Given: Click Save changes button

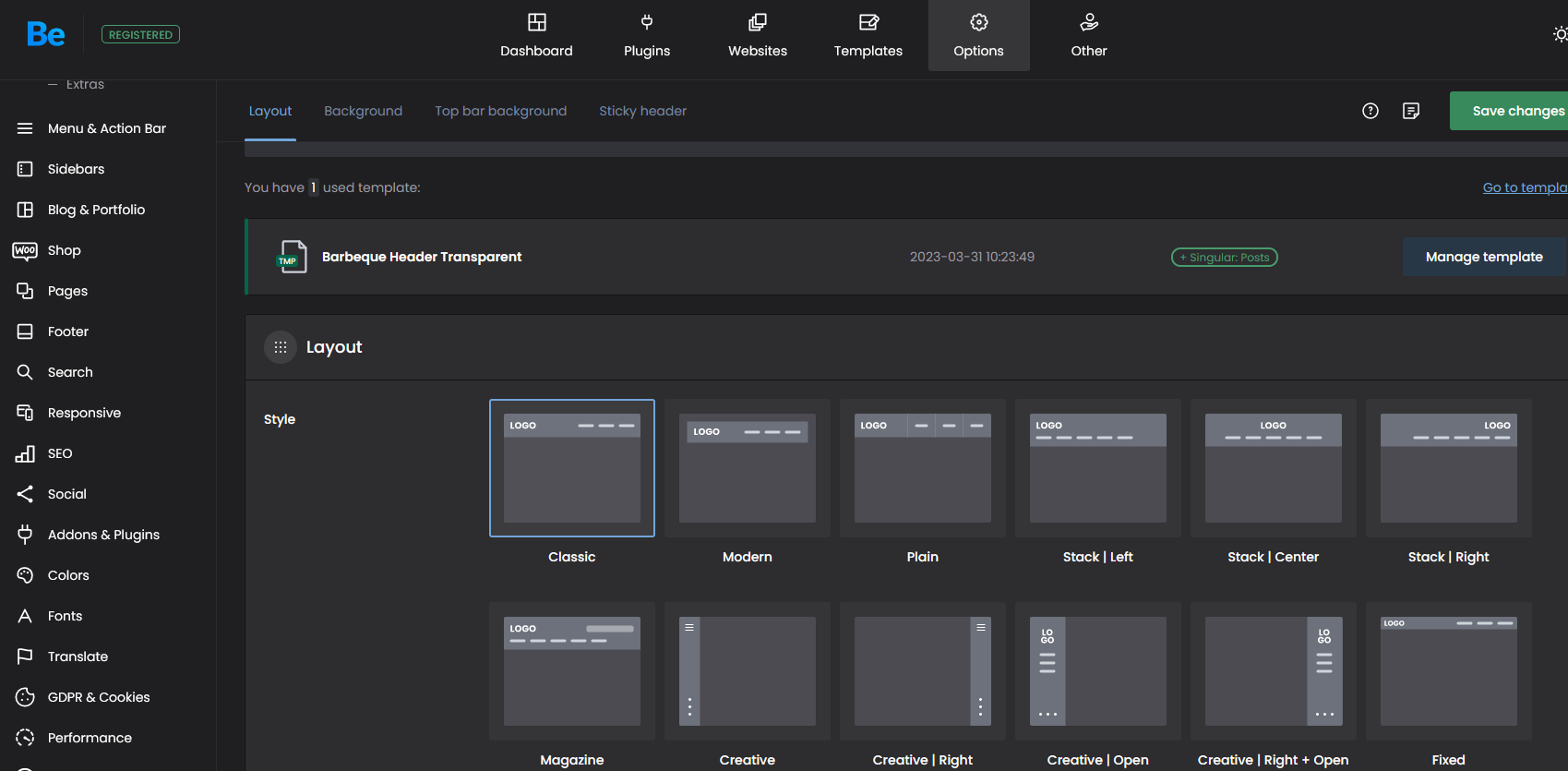Looking at the screenshot, I should pos(1509,111).
